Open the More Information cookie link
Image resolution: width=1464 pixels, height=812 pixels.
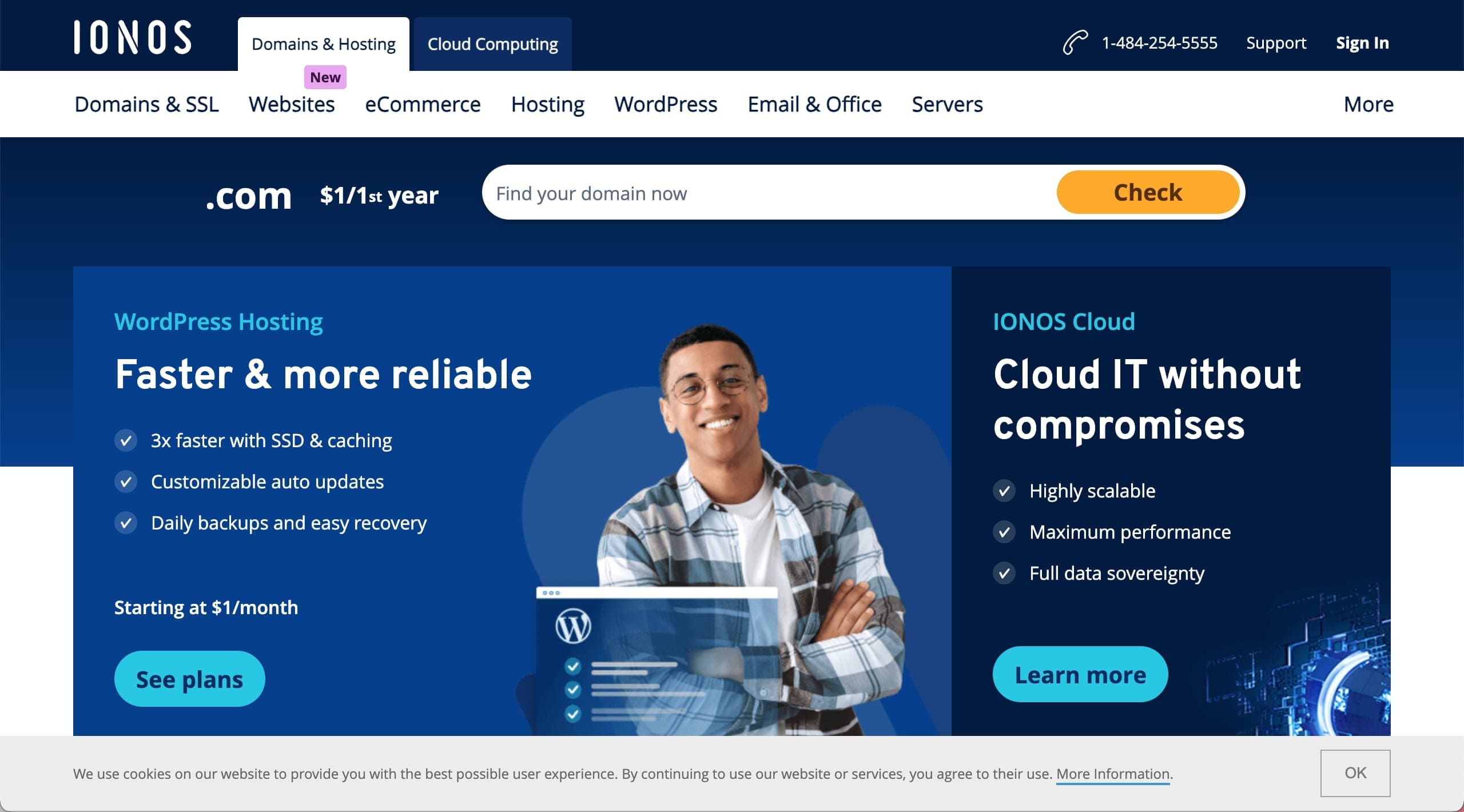[x=1113, y=774]
